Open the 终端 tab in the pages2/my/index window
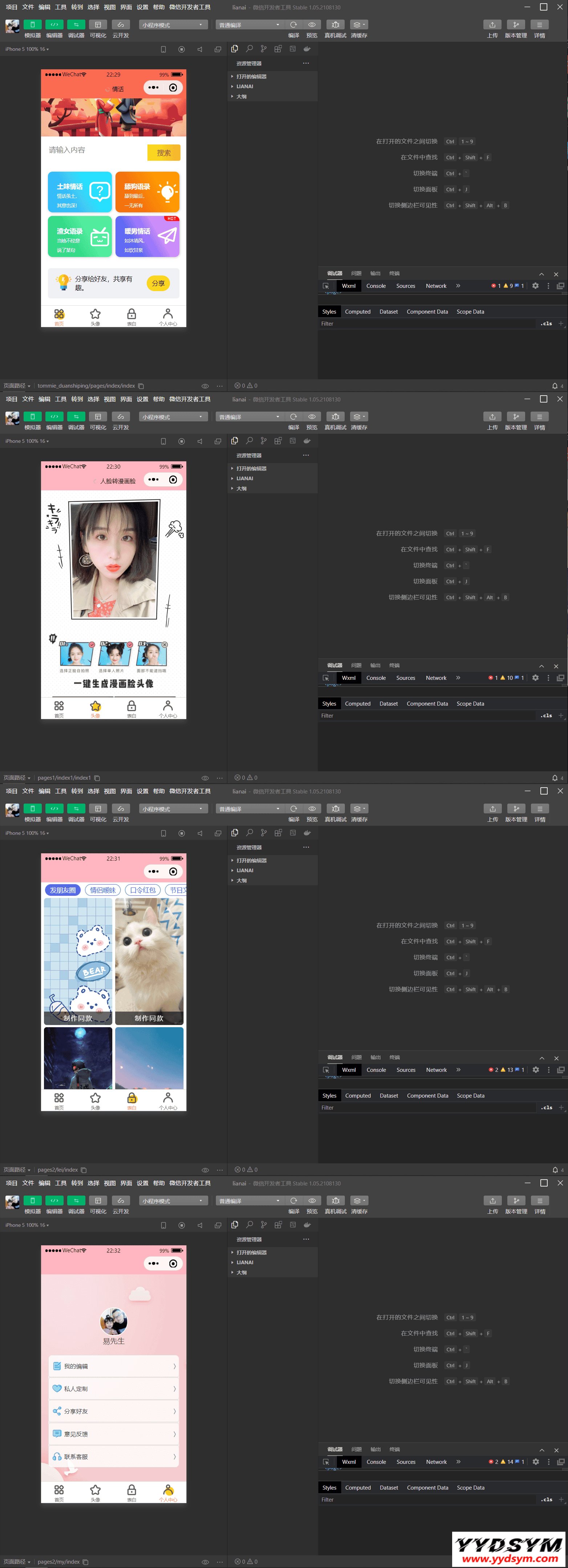 tap(395, 1449)
